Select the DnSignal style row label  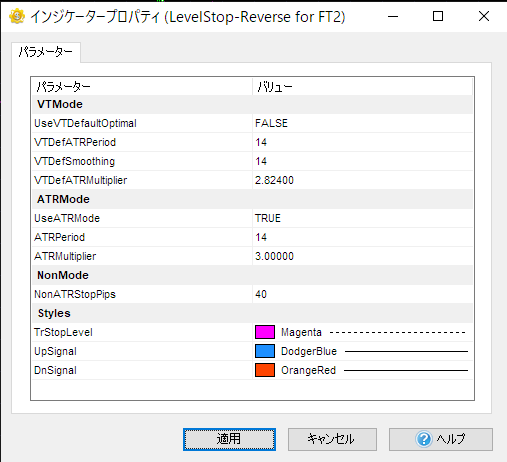pyautogui.click(x=55, y=370)
